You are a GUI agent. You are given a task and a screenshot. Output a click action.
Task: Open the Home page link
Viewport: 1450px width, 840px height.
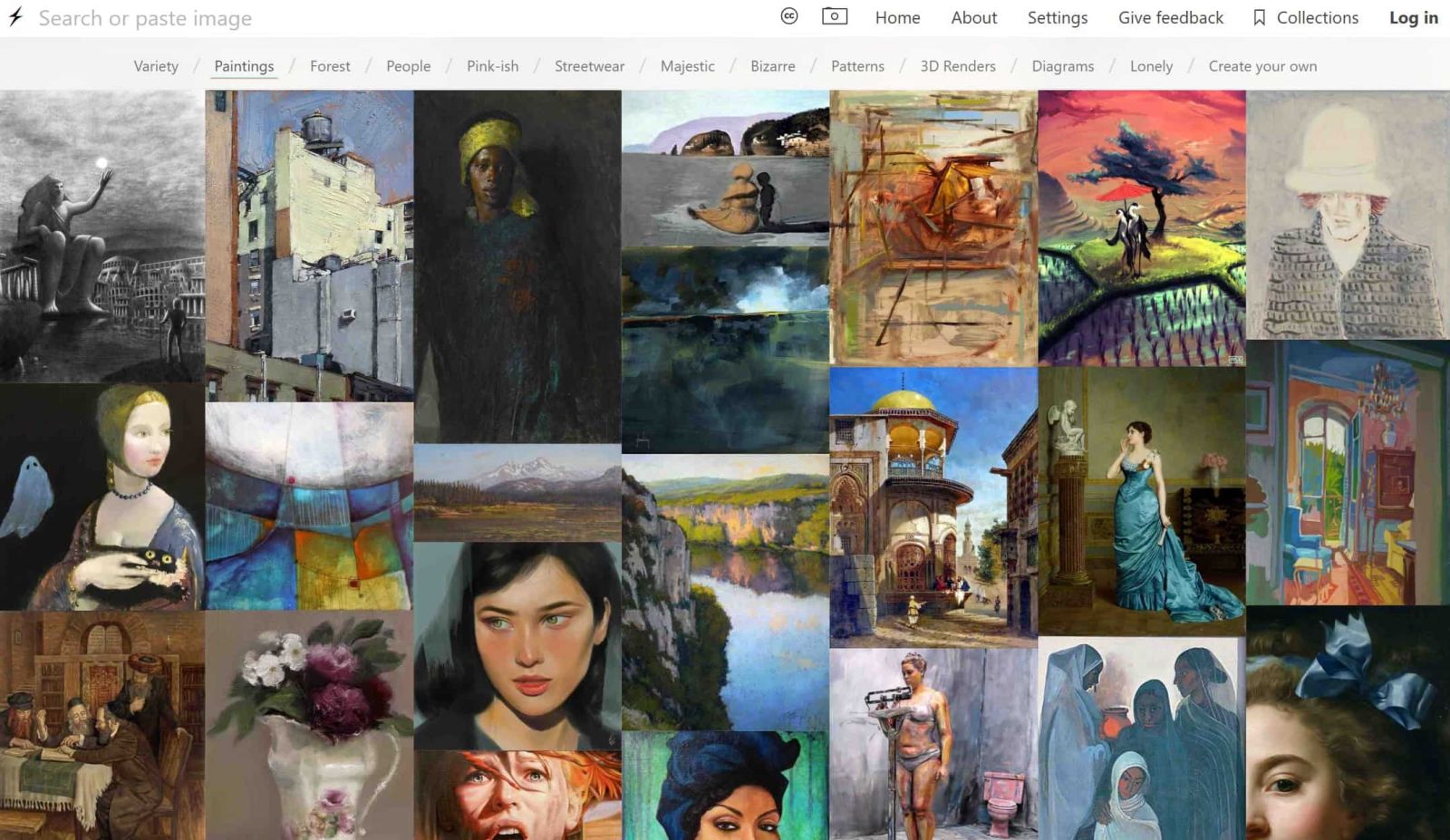coord(897,18)
